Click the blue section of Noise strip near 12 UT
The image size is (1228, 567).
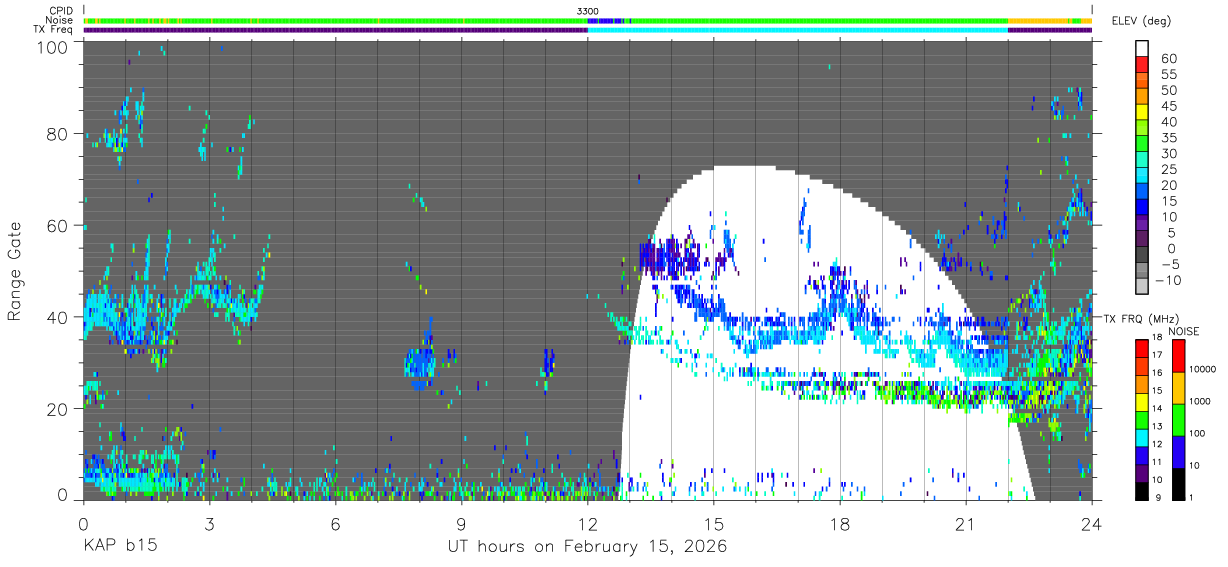[x=606, y=20]
